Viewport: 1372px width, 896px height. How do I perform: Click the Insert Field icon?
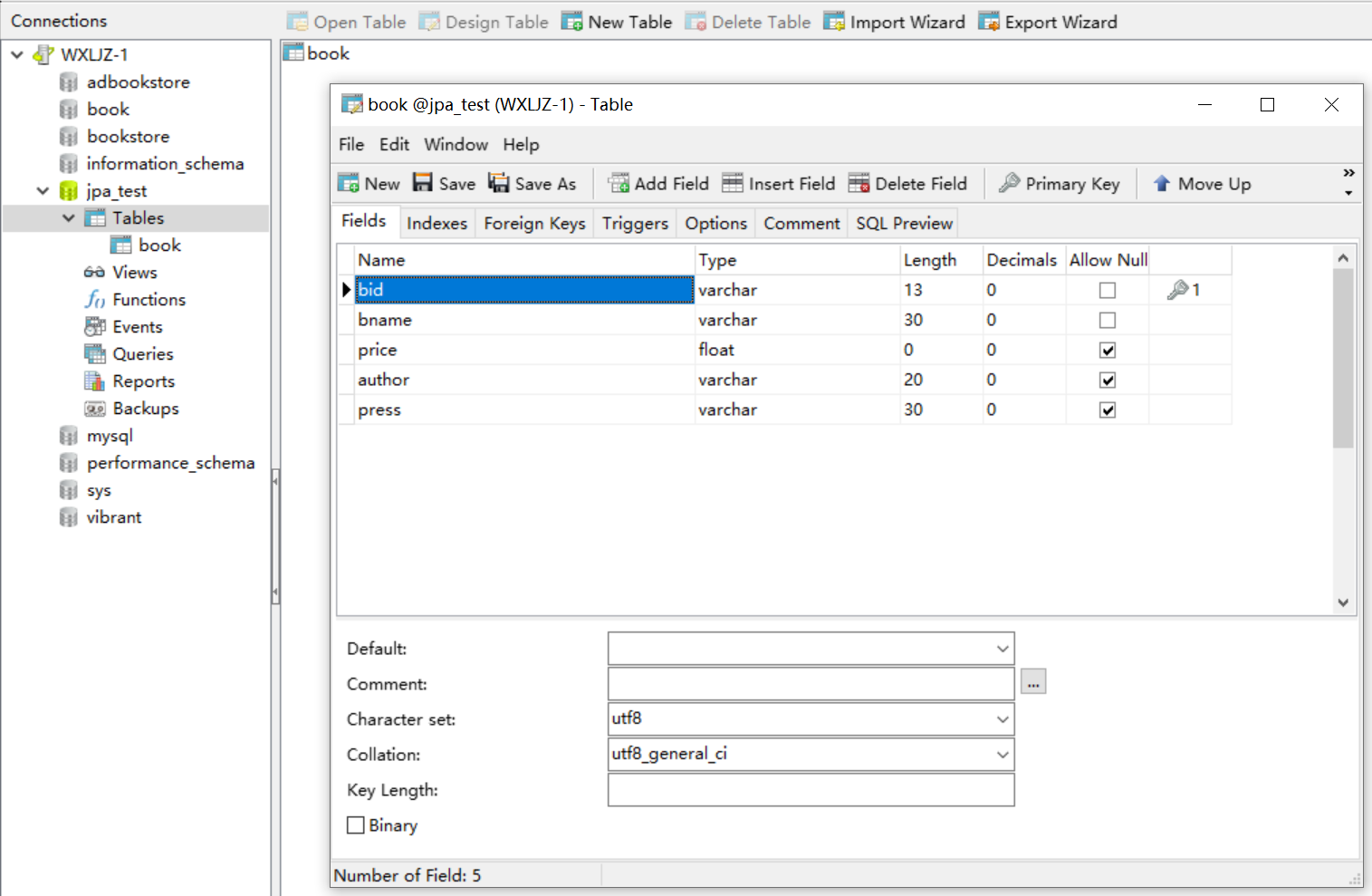[733, 183]
